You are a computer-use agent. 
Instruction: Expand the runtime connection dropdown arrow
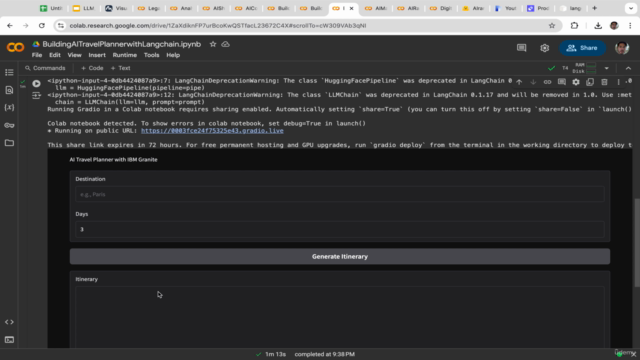[607, 68]
